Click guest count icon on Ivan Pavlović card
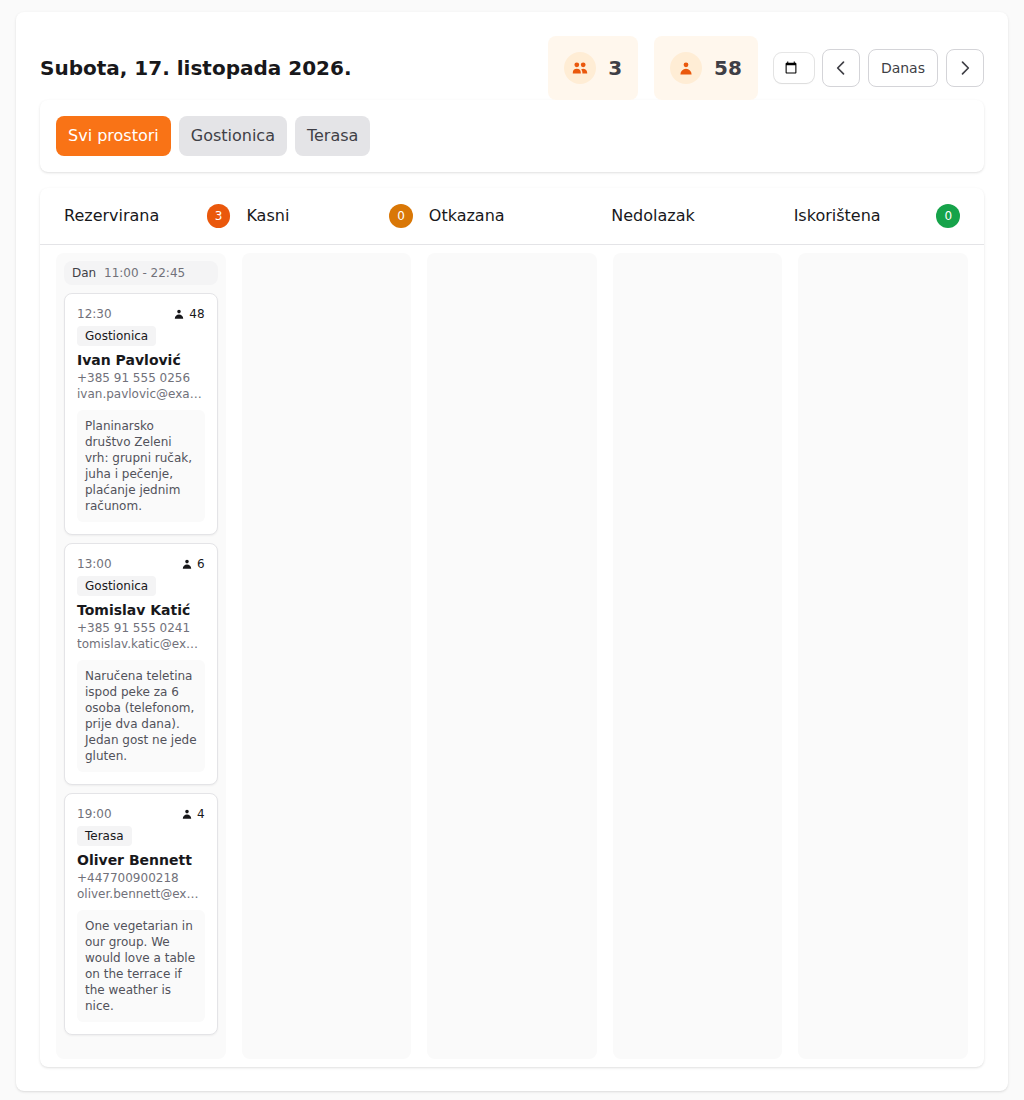The height and width of the screenshot is (1100, 1024). tap(179, 314)
